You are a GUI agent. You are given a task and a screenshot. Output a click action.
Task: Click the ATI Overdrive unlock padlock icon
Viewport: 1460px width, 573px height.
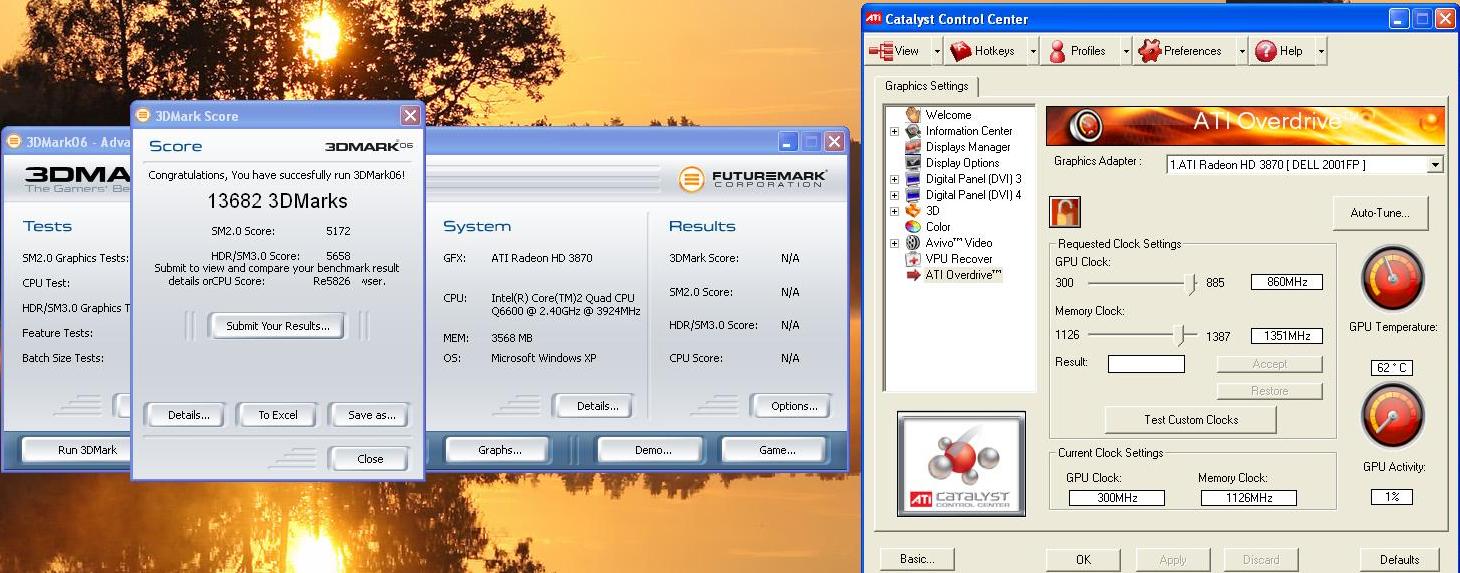pos(1064,212)
